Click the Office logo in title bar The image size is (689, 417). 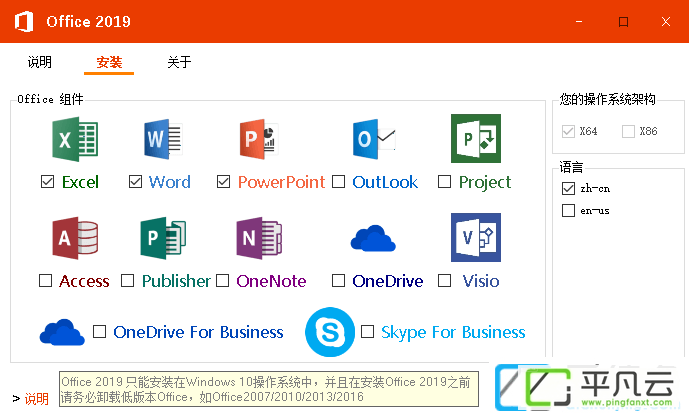[x=24, y=22]
